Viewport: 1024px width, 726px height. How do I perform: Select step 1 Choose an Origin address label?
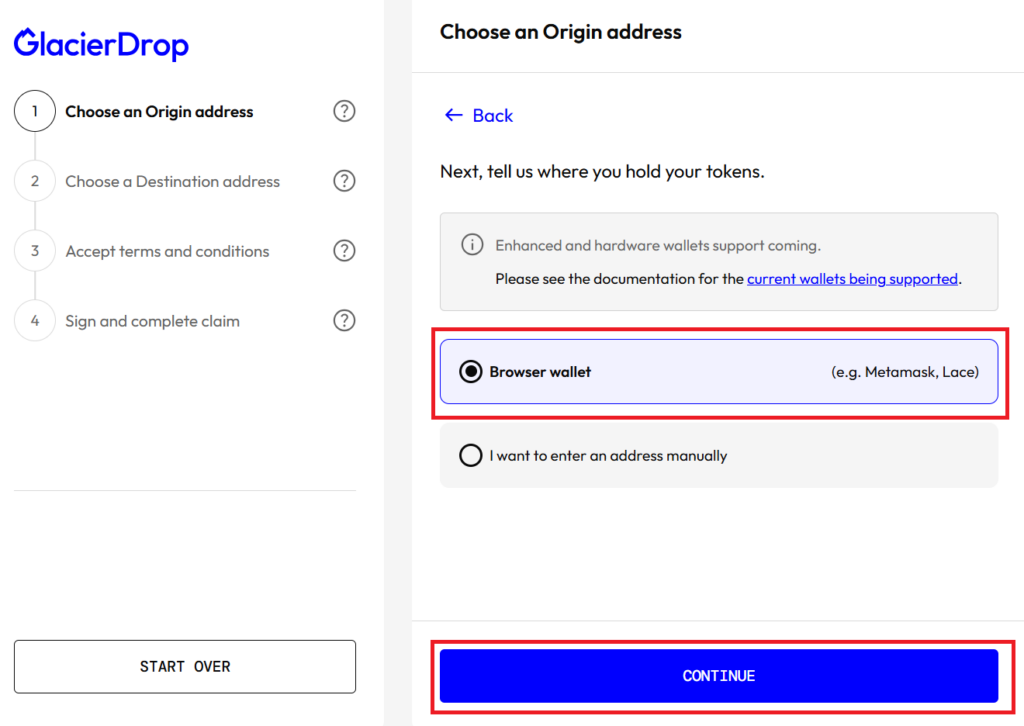[159, 112]
